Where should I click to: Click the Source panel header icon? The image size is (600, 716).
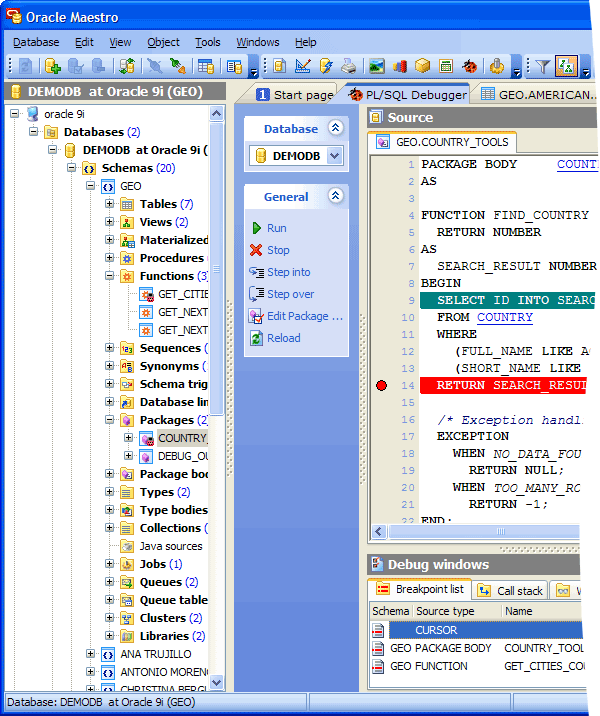pos(376,117)
